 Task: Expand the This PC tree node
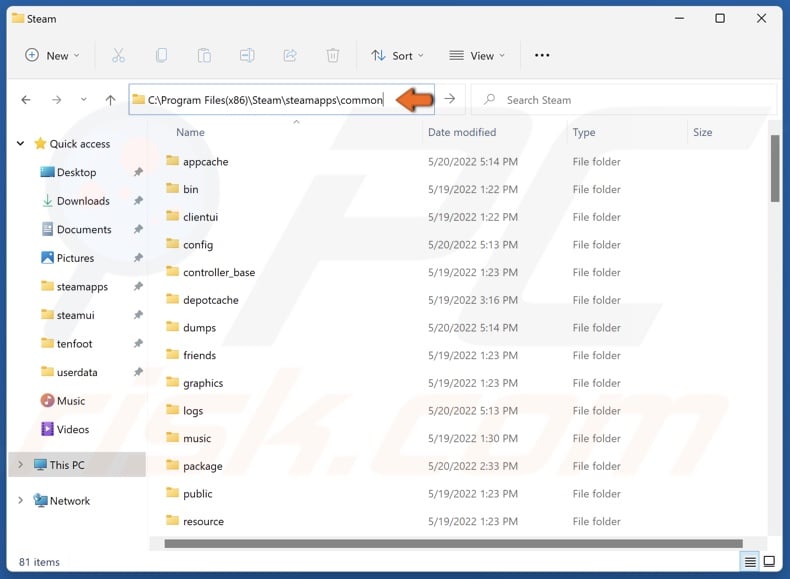20,464
